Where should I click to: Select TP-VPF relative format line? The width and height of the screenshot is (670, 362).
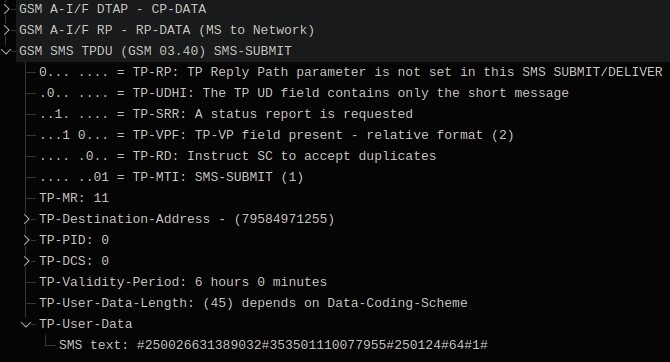[x=276, y=135]
